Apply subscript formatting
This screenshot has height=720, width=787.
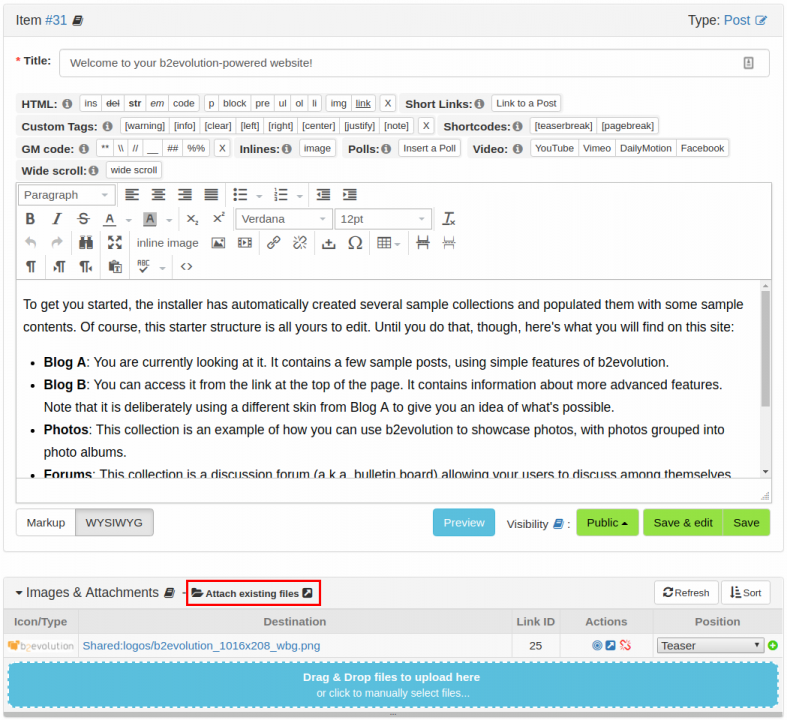point(192,219)
